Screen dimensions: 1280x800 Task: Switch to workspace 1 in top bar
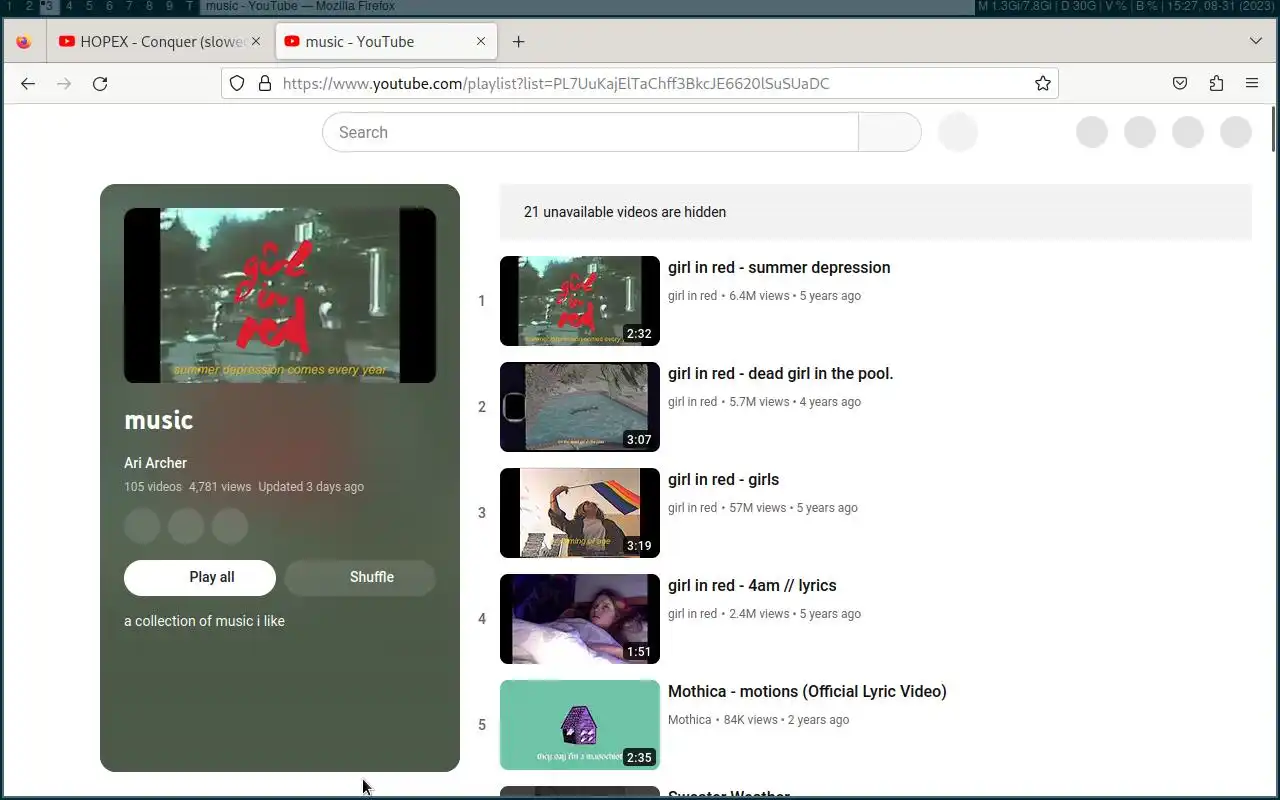tap(9, 6)
